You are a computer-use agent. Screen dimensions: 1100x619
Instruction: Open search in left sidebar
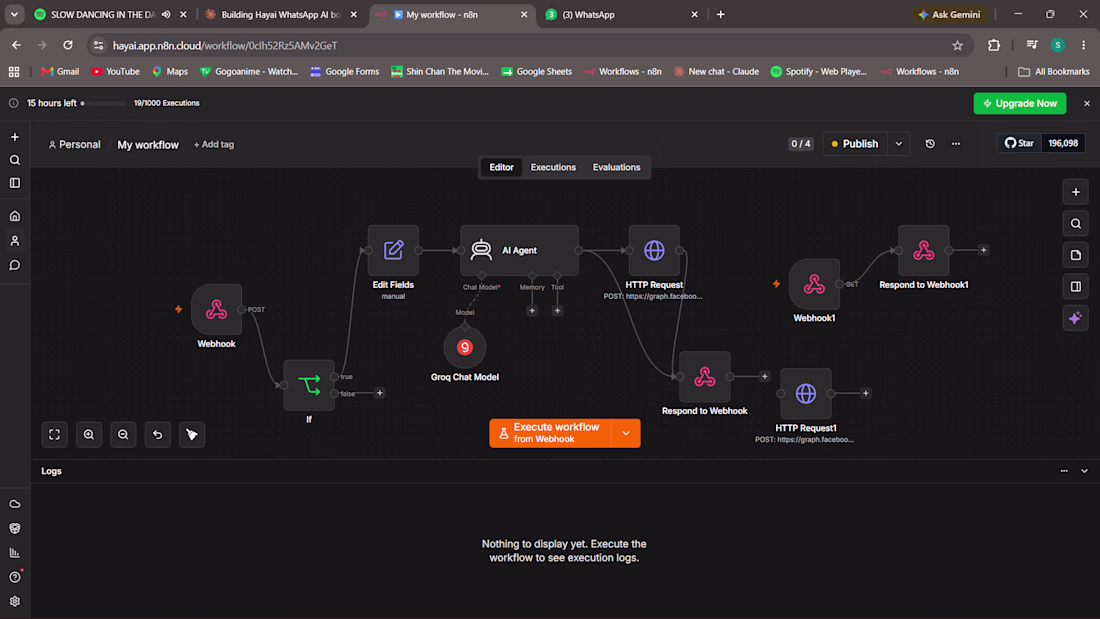(x=15, y=160)
